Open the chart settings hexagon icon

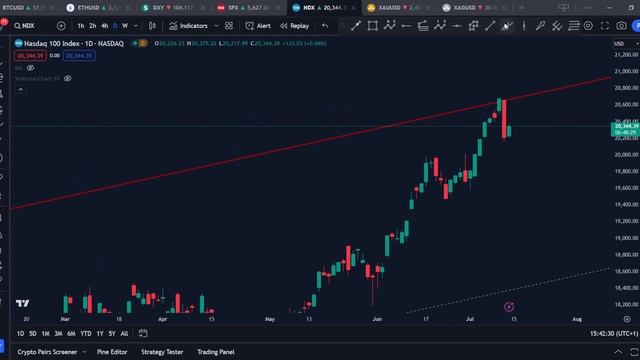[x=588, y=26]
